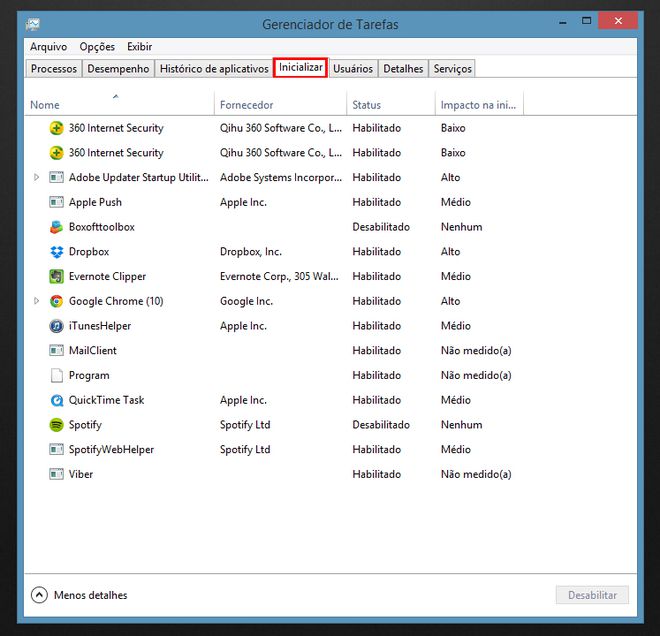The height and width of the screenshot is (636, 660).
Task: Select the SpotifyWebHelper entry name
Action: click(x=112, y=450)
